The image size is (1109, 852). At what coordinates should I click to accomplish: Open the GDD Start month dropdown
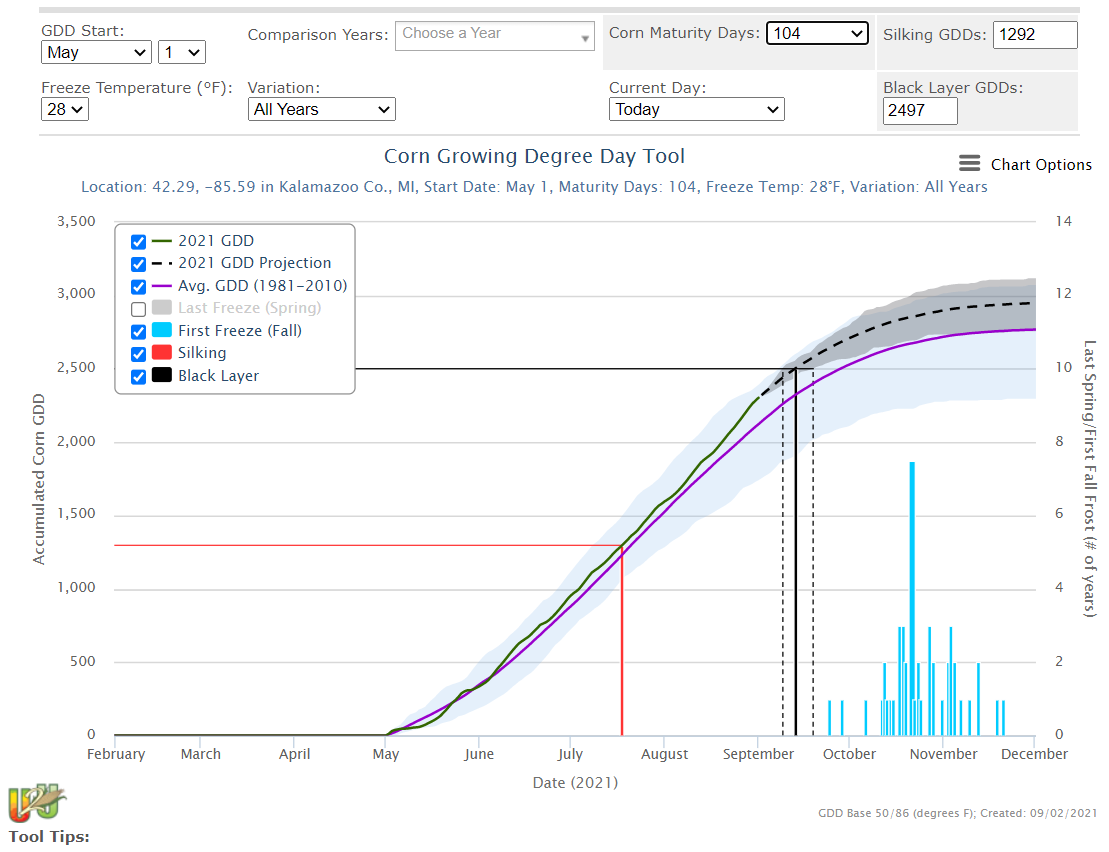(x=95, y=51)
